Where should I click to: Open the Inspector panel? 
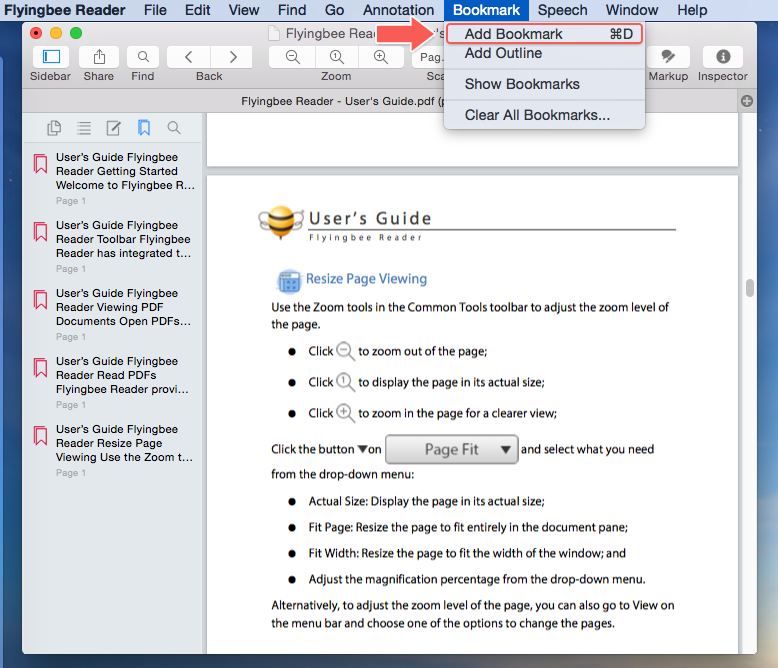point(723,57)
